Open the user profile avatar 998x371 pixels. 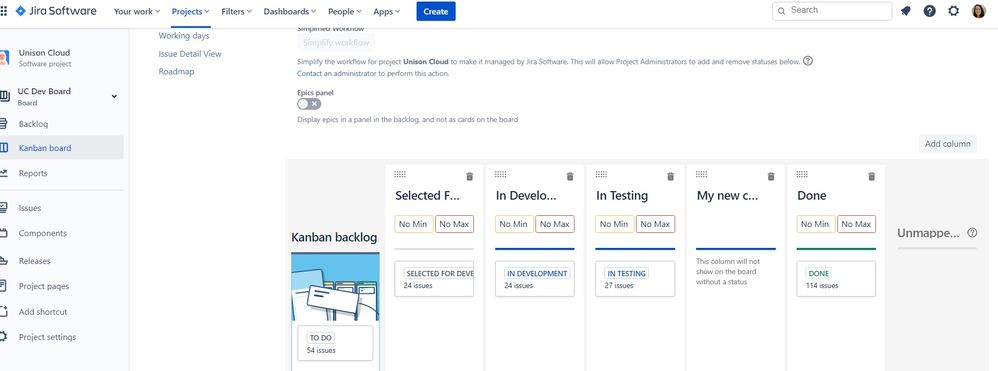pos(978,11)
